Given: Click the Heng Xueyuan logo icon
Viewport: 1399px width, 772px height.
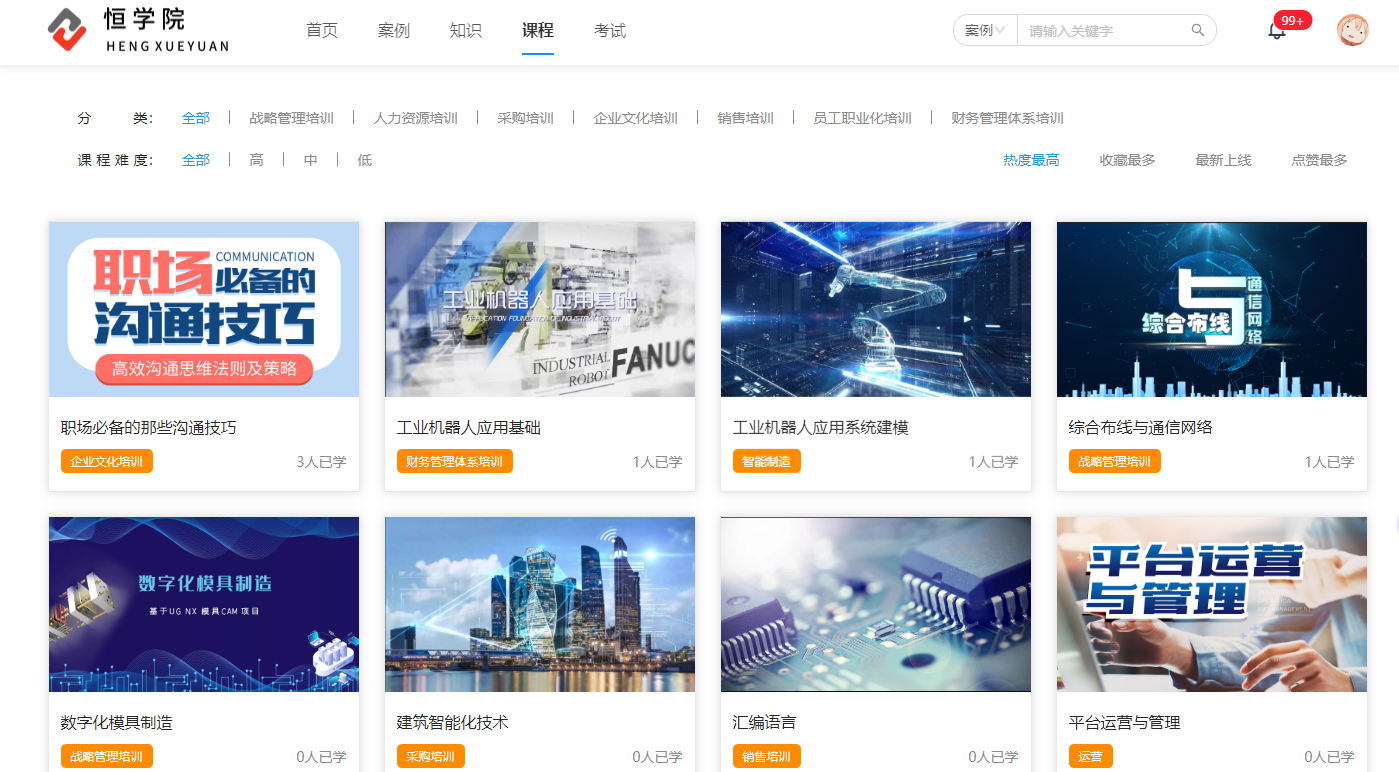Looking at the screenshot, I should (67, 30).
